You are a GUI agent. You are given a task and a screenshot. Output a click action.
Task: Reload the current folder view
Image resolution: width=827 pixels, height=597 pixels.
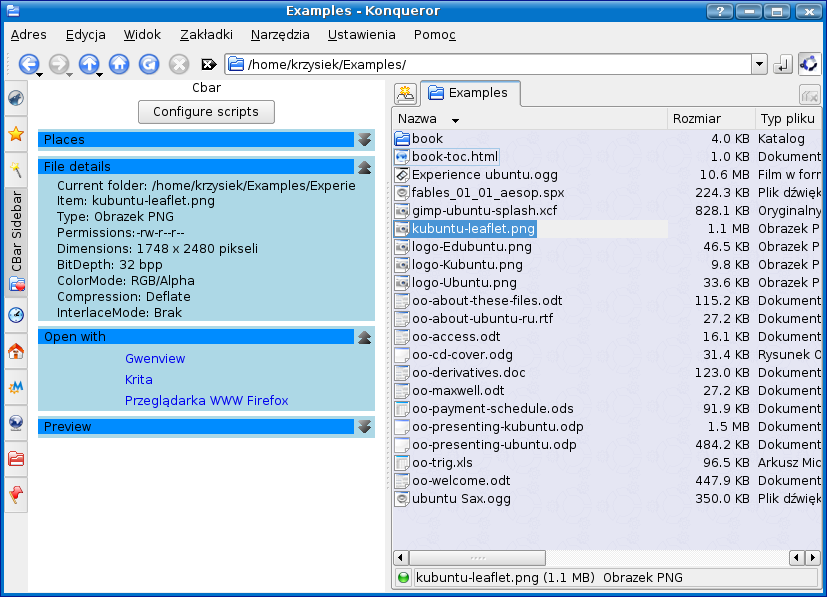point(149,64)
